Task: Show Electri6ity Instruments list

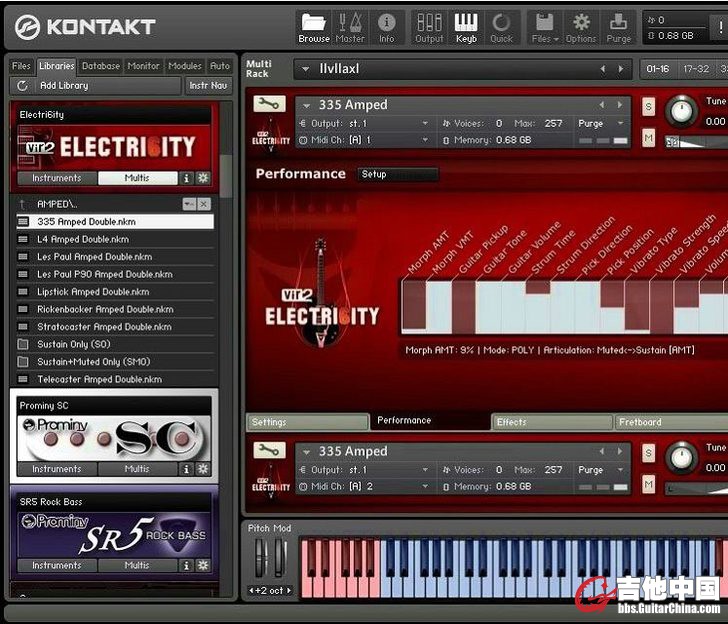Action: (57, 178)
